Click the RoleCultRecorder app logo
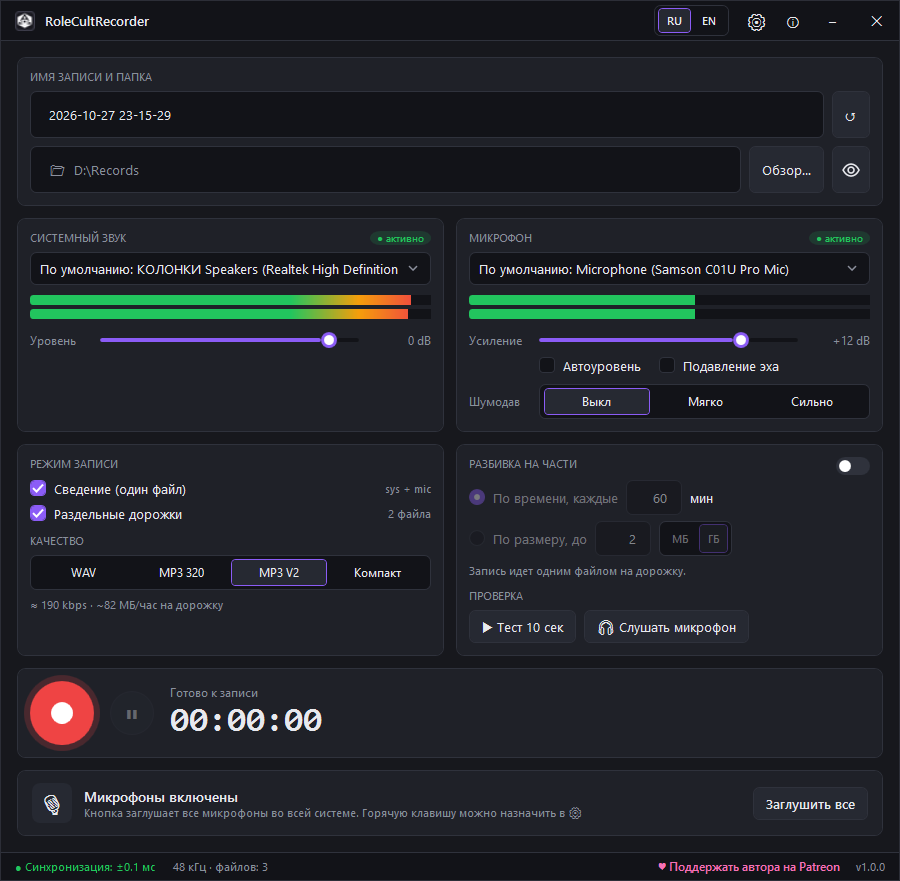This screenshot has height=881, width=900. pyautogui.click(x=25, y=21)
